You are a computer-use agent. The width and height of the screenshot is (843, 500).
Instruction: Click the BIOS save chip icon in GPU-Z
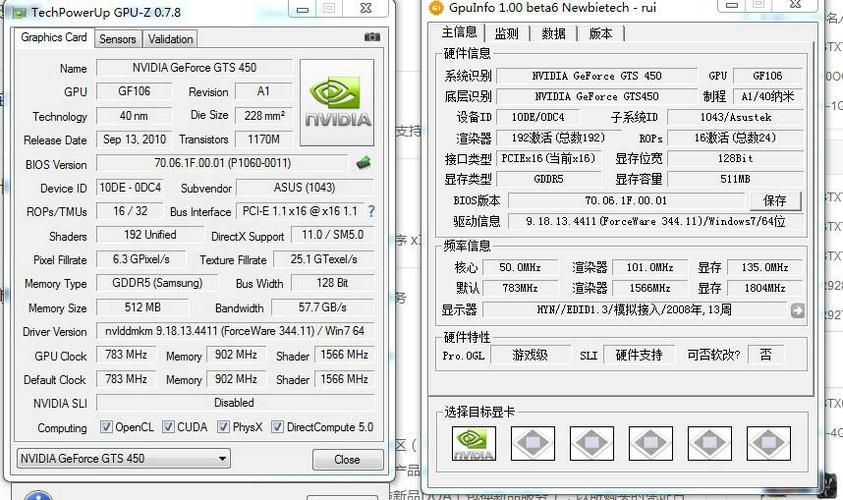pyautogui.click(x=363, y=162)
